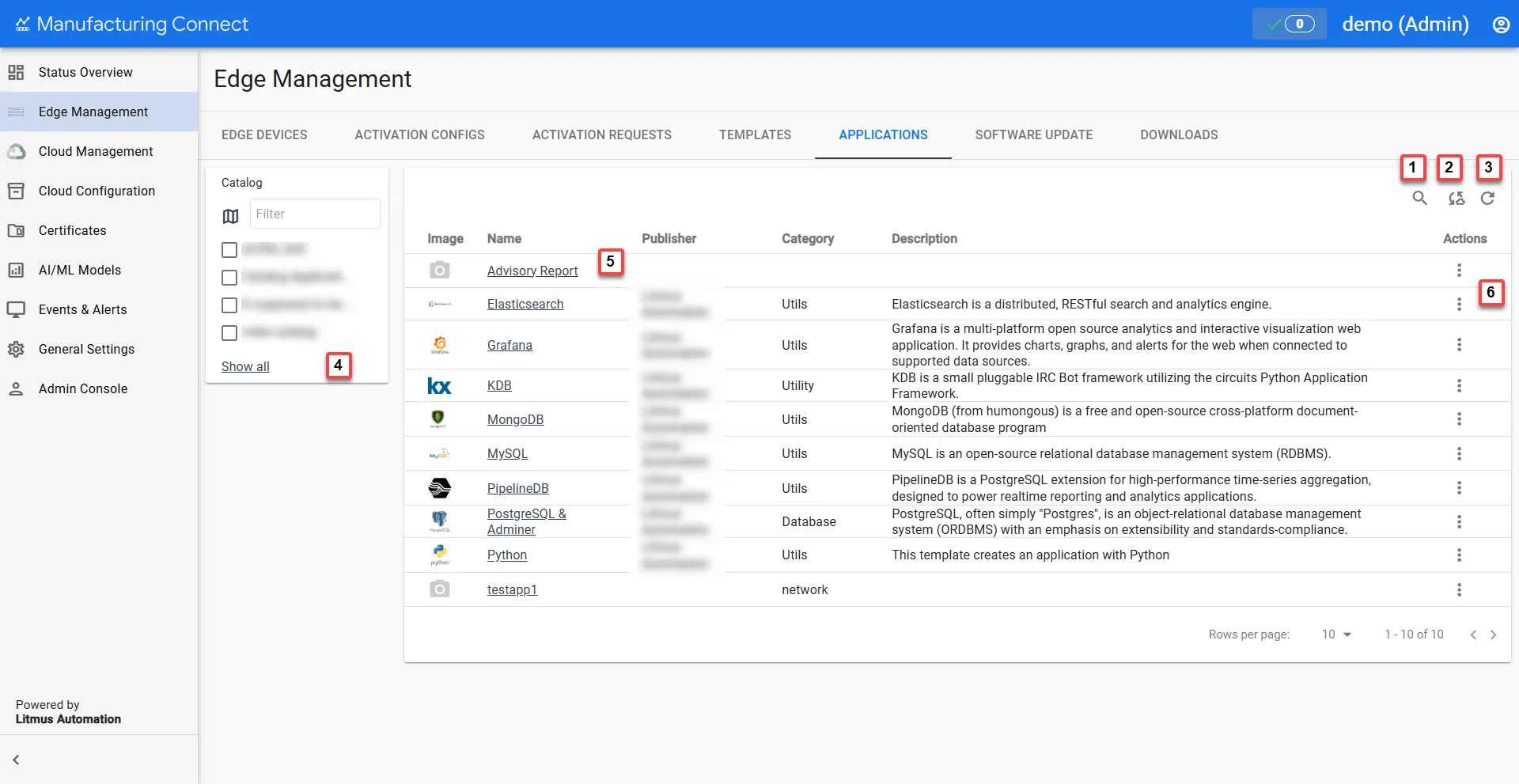Screen dimensions: 1519x784
Task: Go to the next page of applications
Action: point(1493,634)
